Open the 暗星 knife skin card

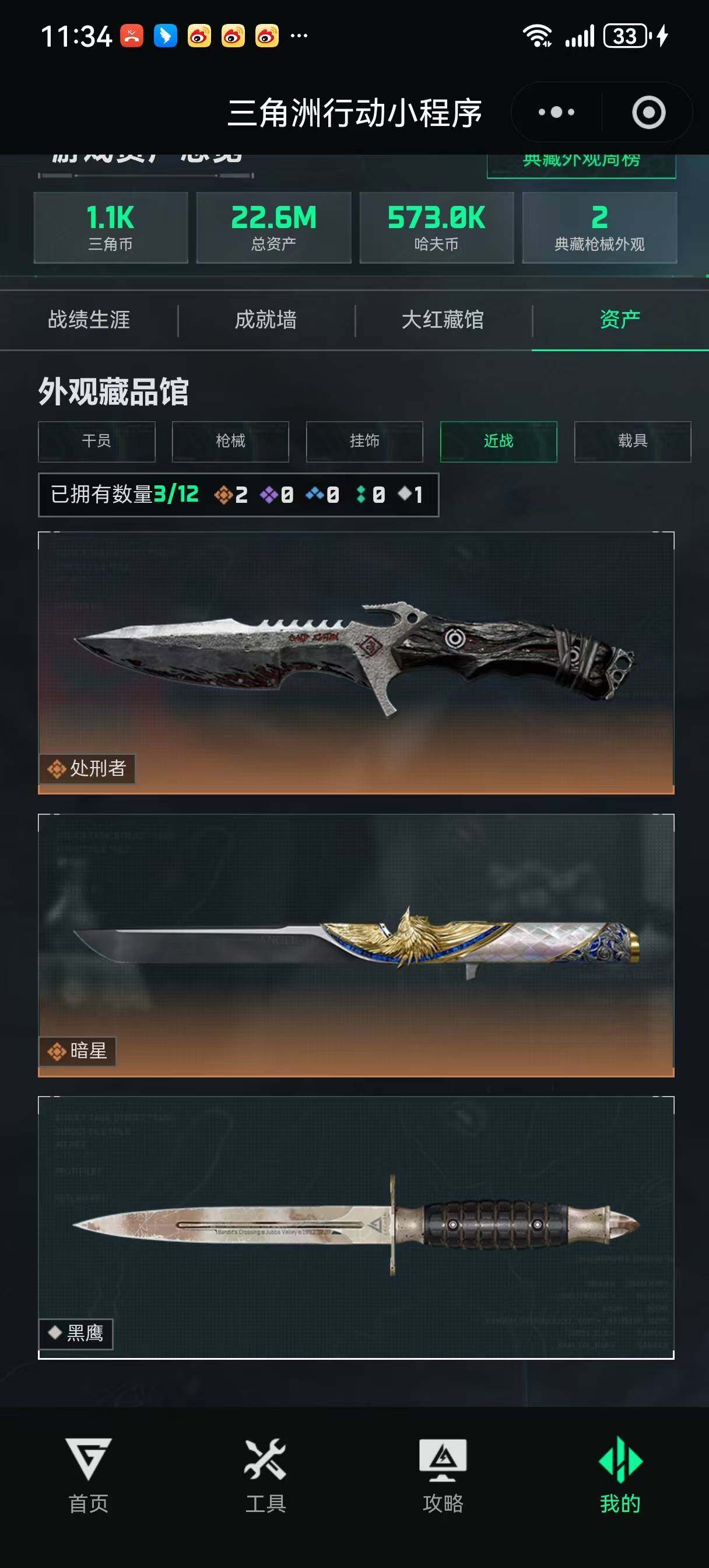click(x=356, y=946)
